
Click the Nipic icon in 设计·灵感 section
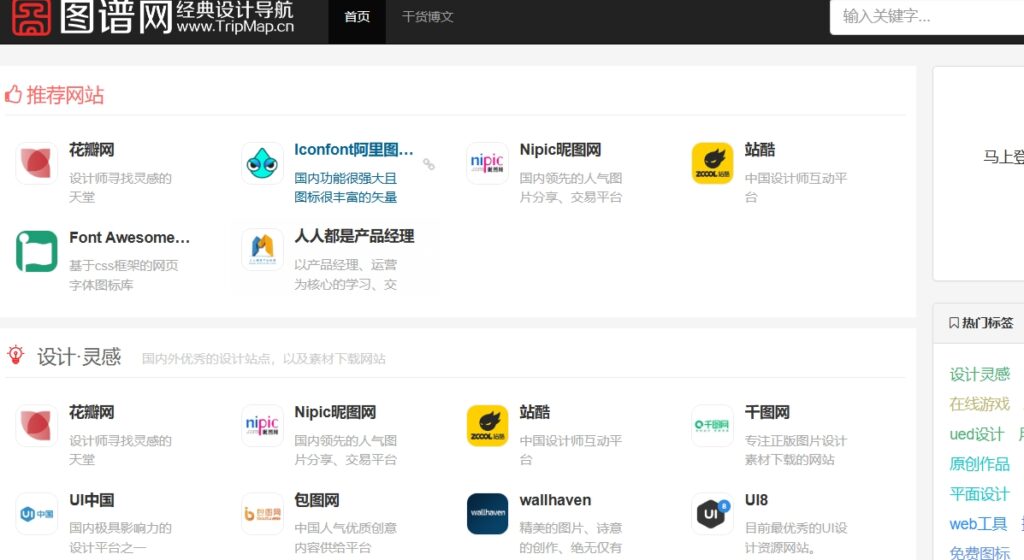262,426
